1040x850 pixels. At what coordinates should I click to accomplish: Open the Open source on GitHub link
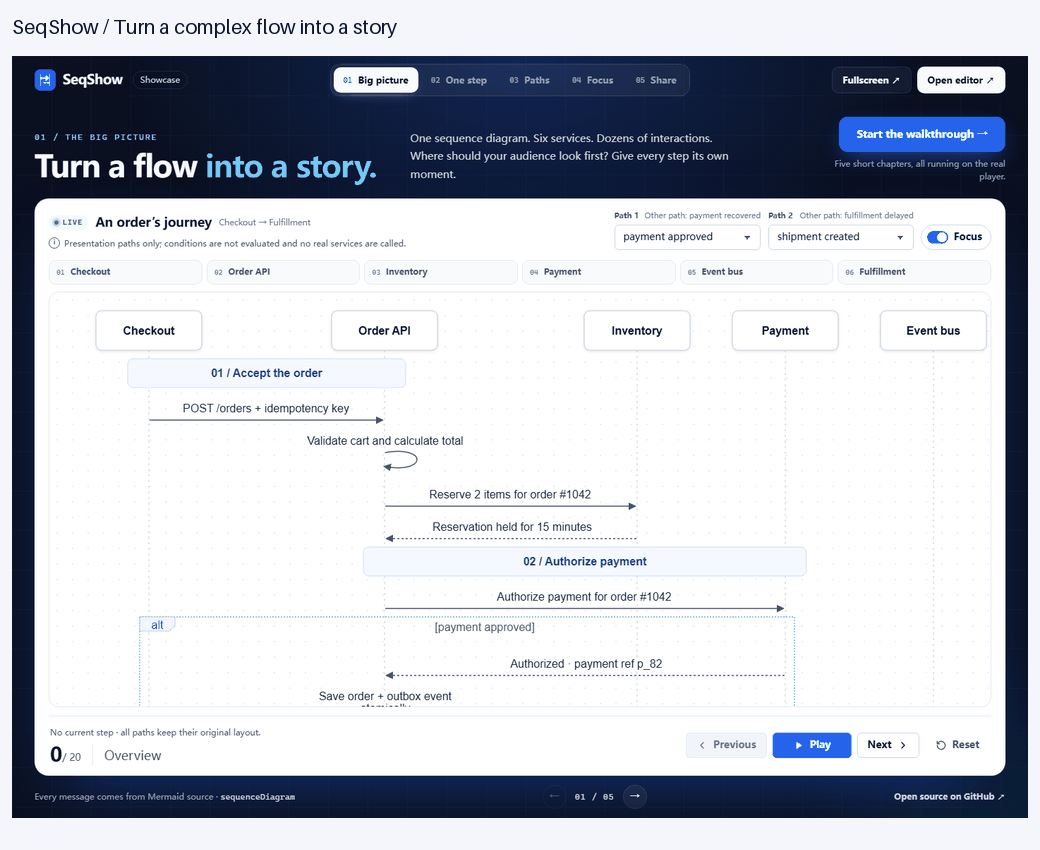pos(949,796)
